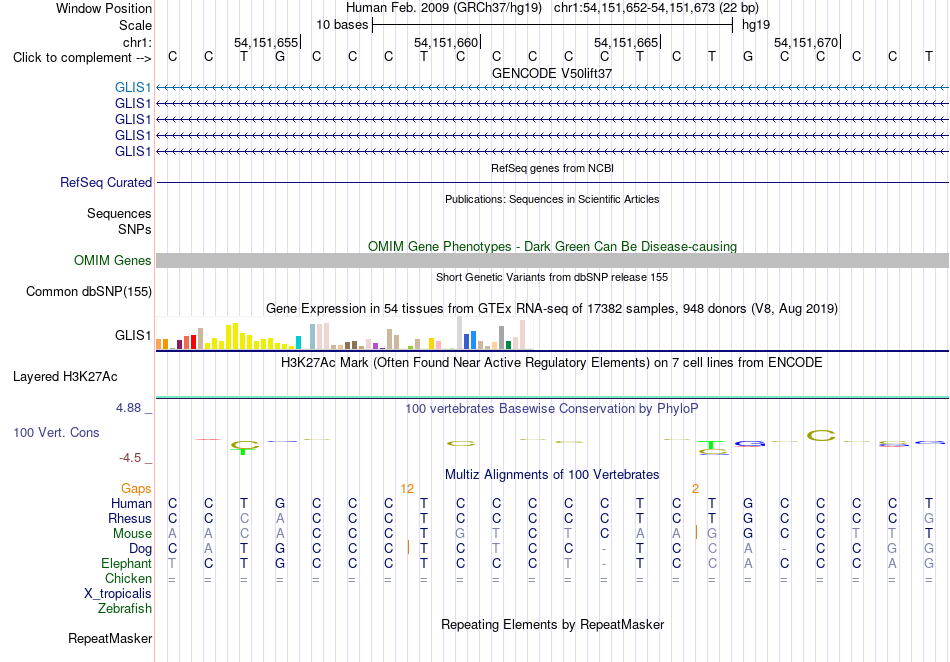Viewport: 950px width, 662px height.
Task: Open 'Repeating Elements by RepeatMasker' title
Action: pos(552,624)
